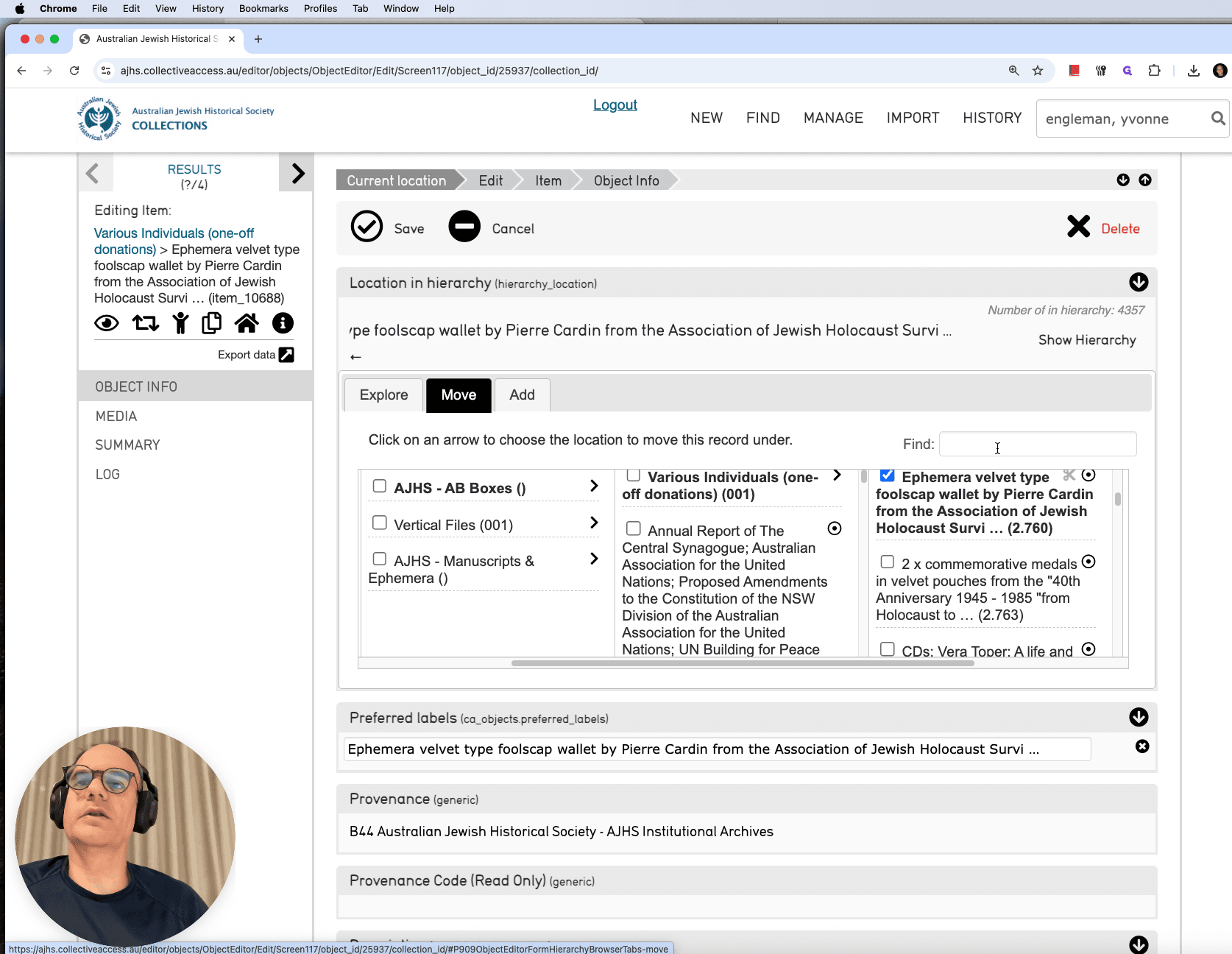Open the MEDIA screen in sidebar

point(116,416)
